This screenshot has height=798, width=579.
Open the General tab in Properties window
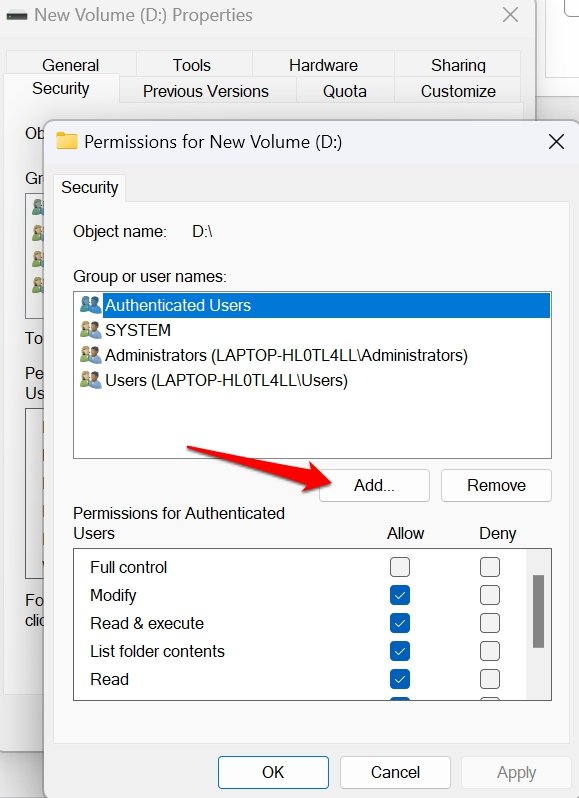click(71, 65)
